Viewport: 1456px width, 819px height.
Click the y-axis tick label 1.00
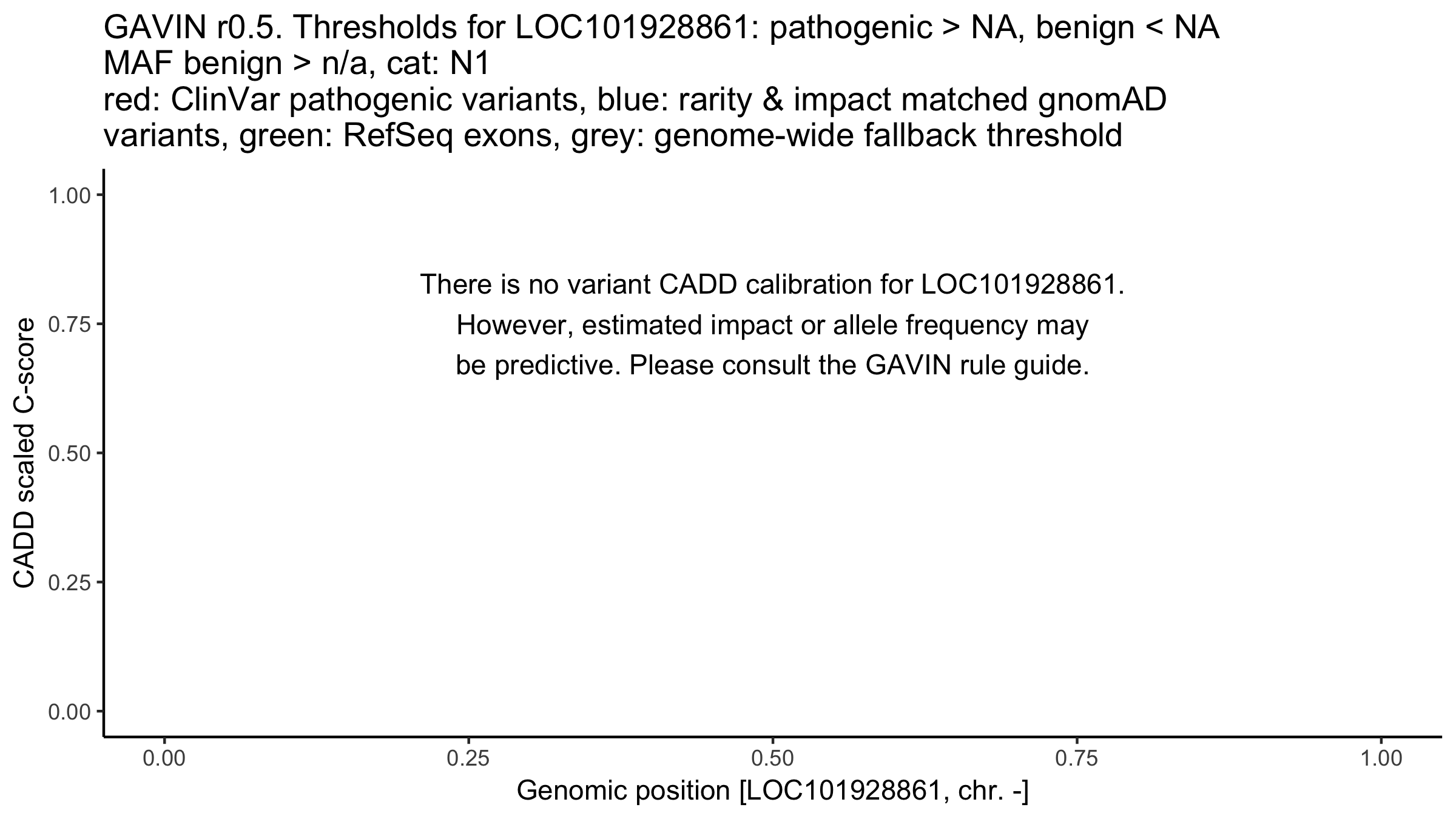pyautogui.click(x=69, y=195)
